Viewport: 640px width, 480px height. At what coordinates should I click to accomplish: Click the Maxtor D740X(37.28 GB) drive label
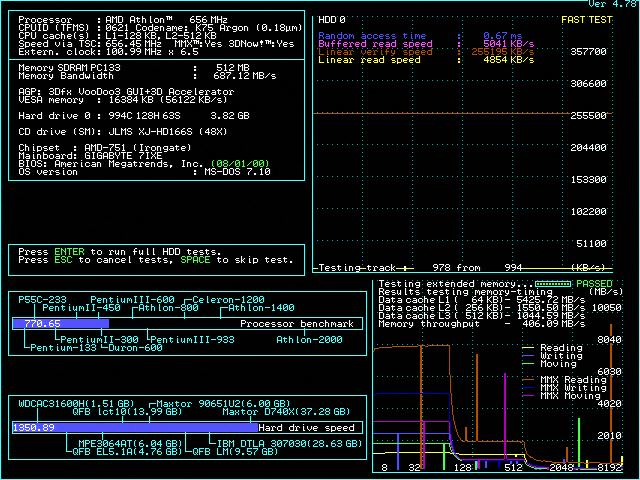click(x=286, y=412)
